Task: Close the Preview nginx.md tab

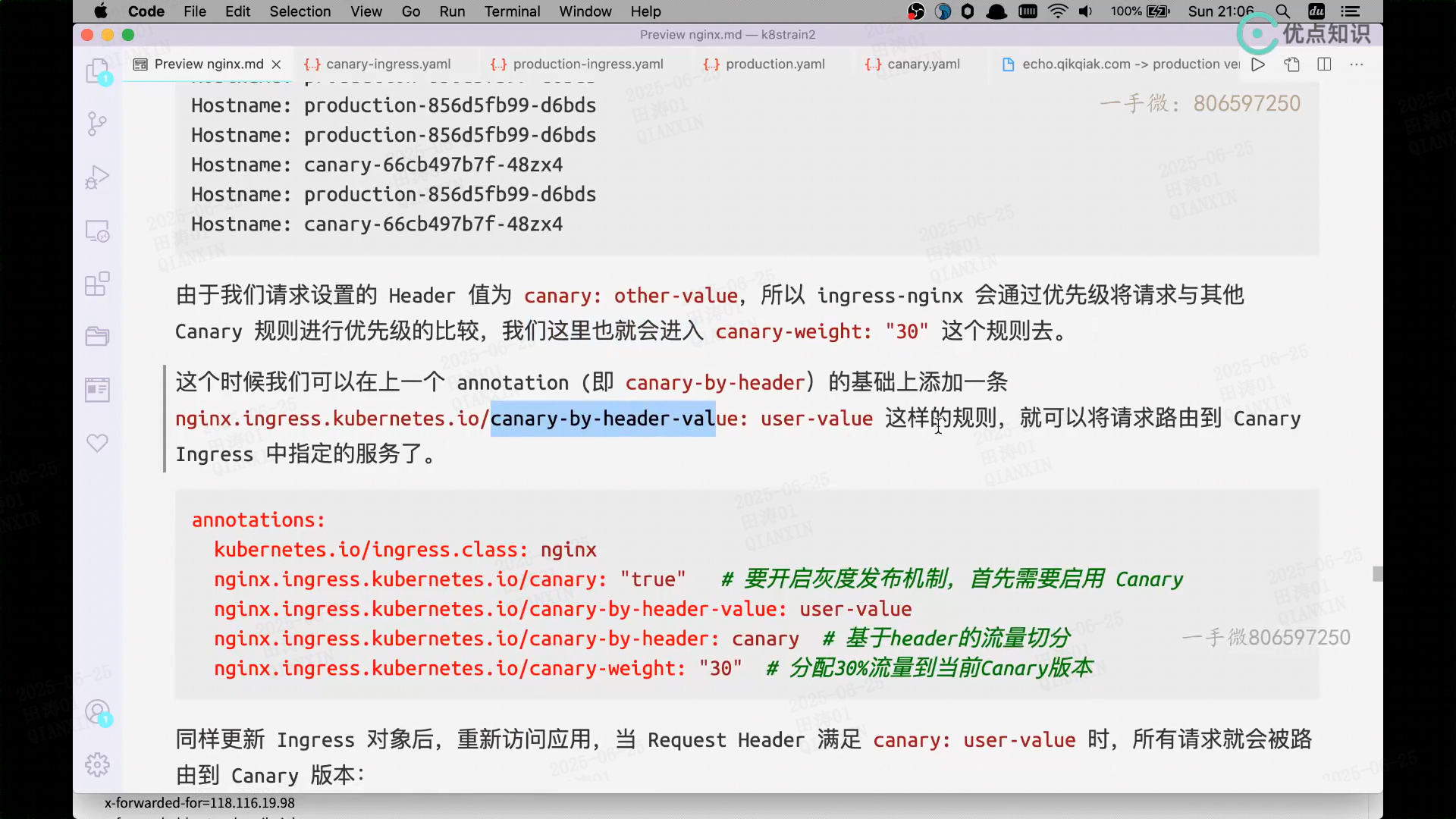Action: coord(276,64)
